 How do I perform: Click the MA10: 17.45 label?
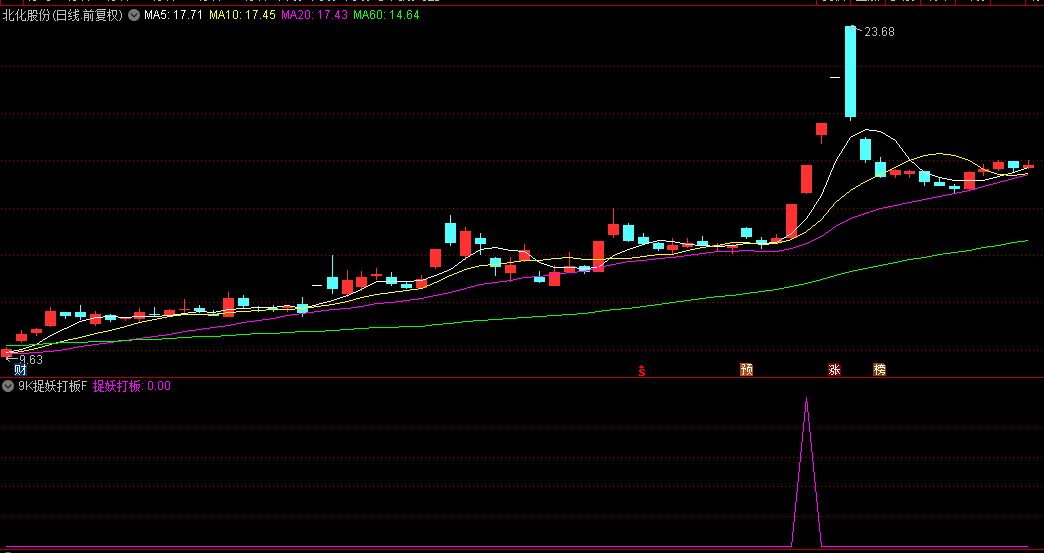point(242,15)
